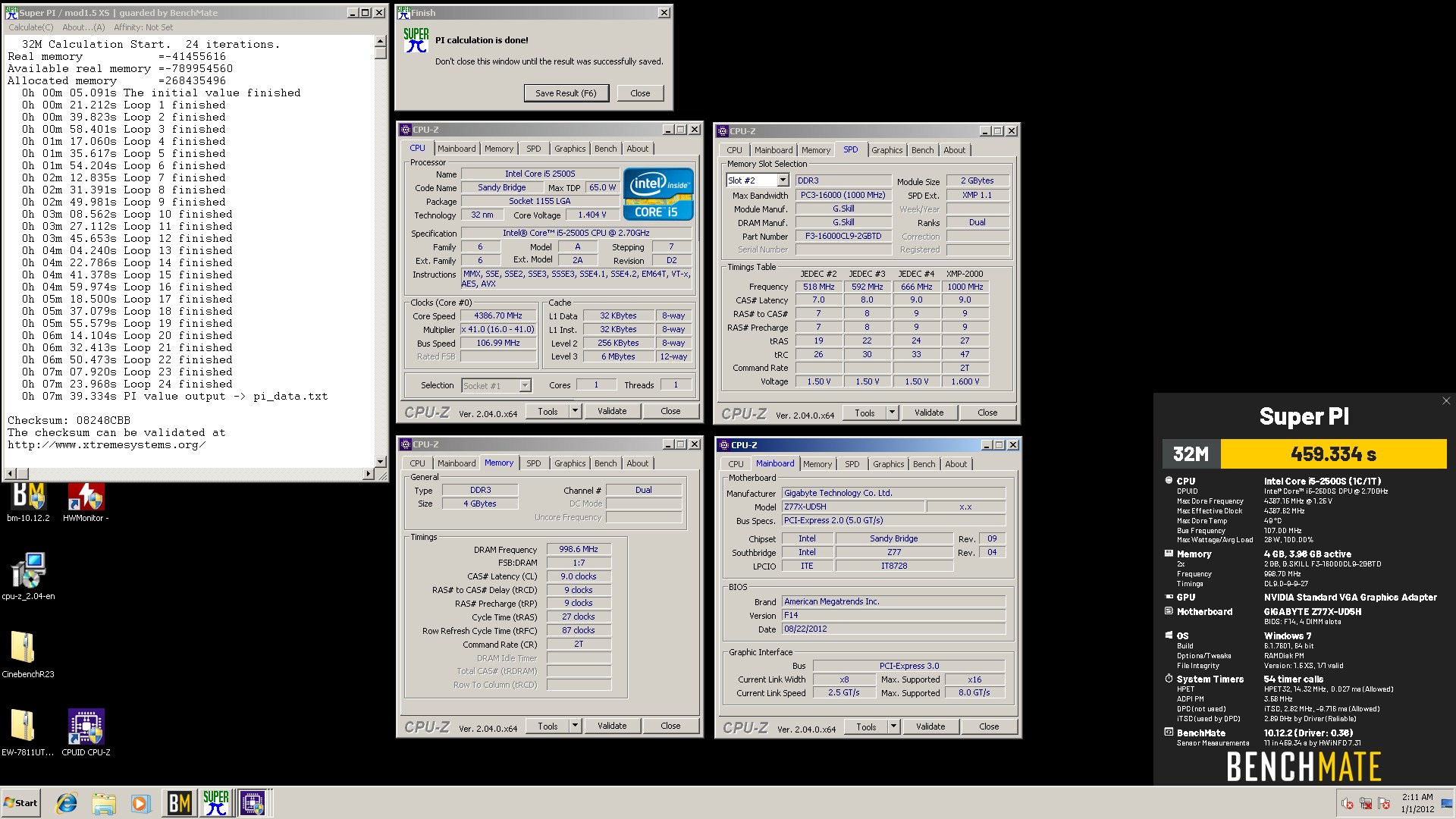
Task: Click the OS Windows icon in BenchMate panel
Action: pyautogui.click(x=1169, y=635)
